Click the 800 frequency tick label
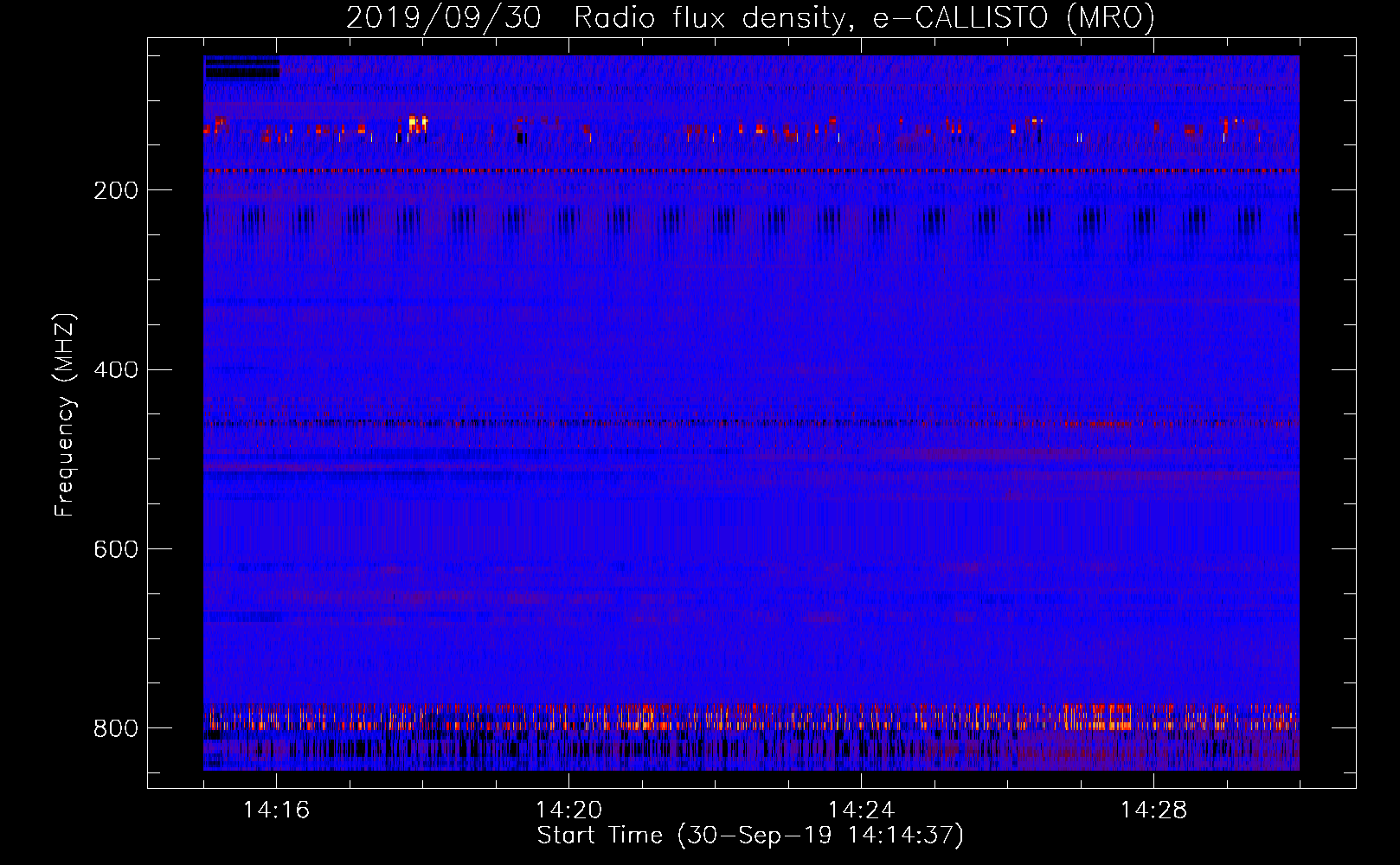 tap(115, 728)
